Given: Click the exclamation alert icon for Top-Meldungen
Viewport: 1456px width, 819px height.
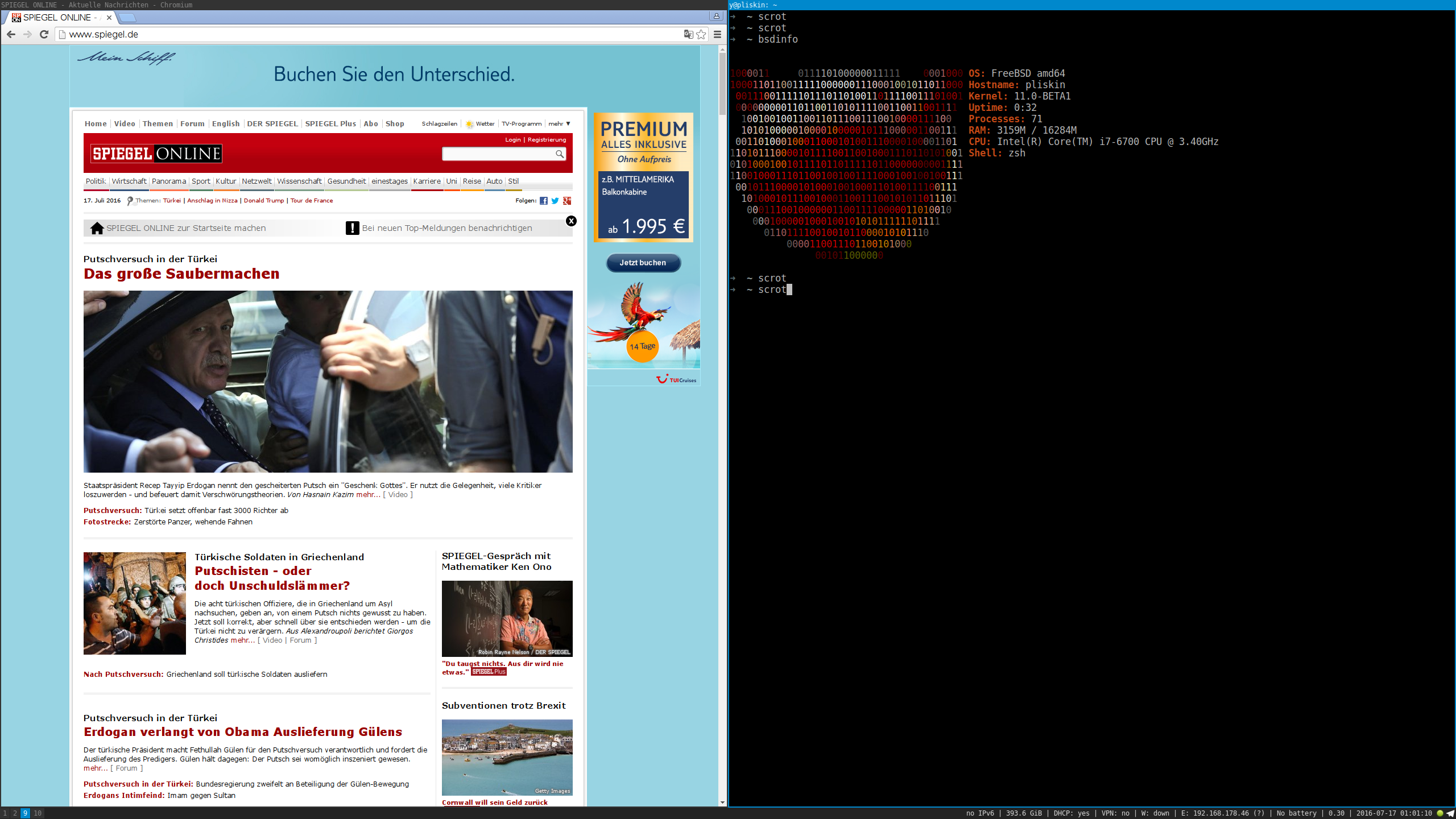Looking at the screenshot, I should (353, 228).
